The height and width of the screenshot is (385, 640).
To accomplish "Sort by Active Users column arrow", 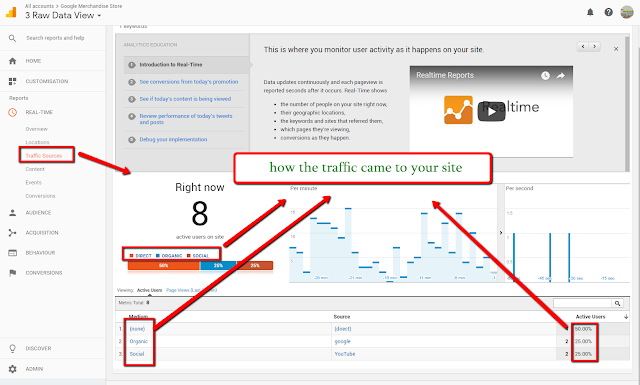I will point(626,317).
